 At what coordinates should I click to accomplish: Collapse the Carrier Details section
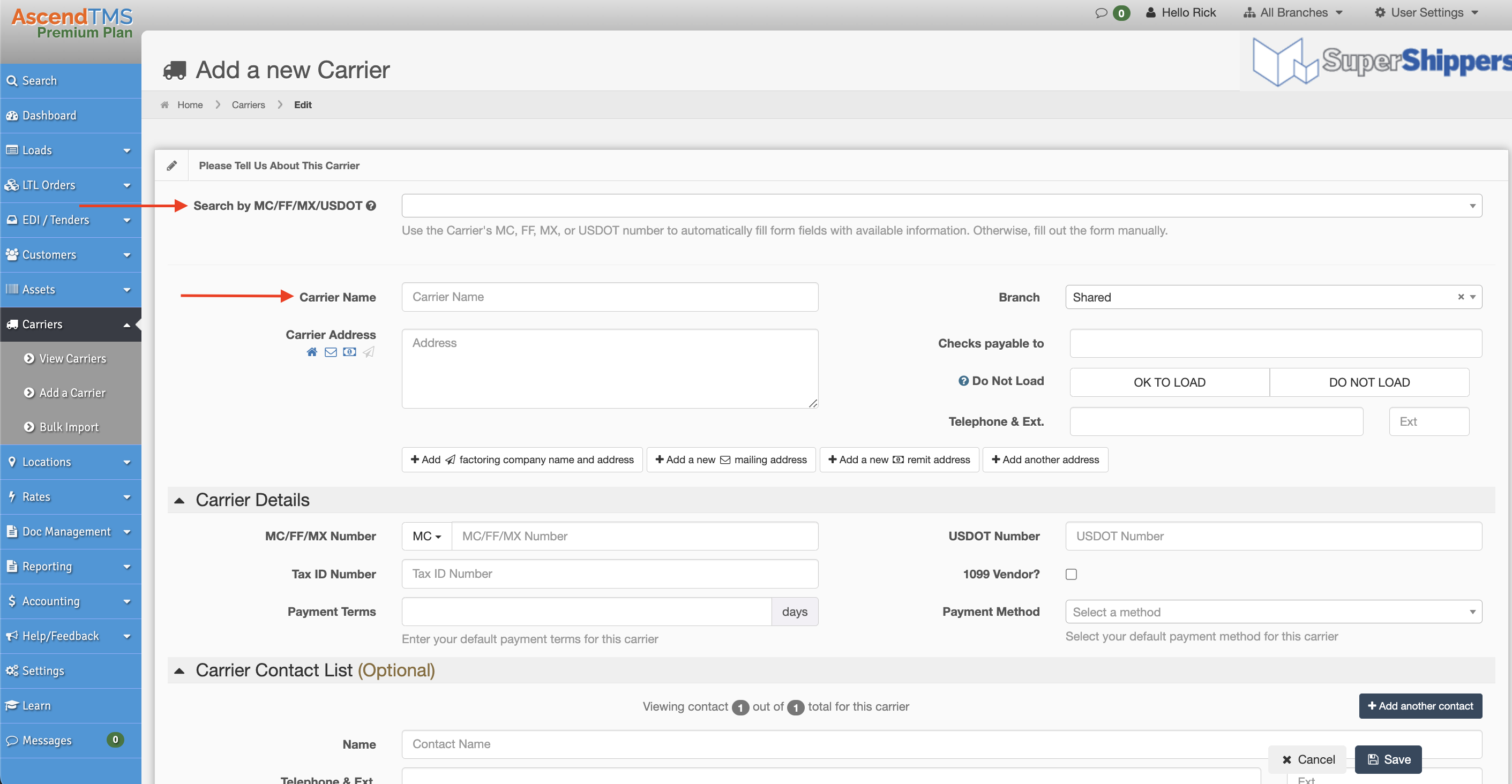[179, 500]
